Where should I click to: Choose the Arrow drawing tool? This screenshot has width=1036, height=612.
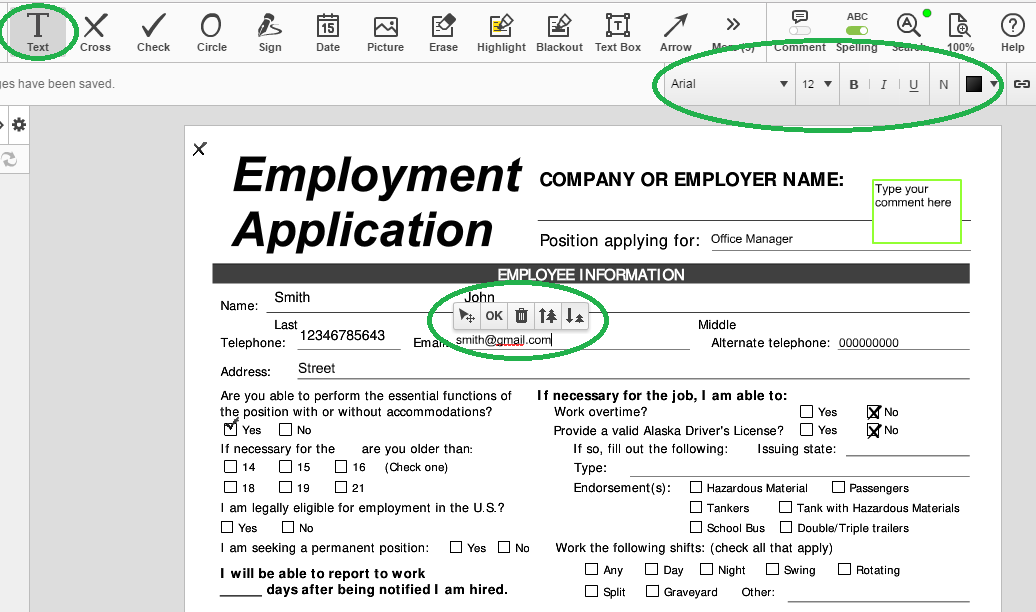click(675, 32)
